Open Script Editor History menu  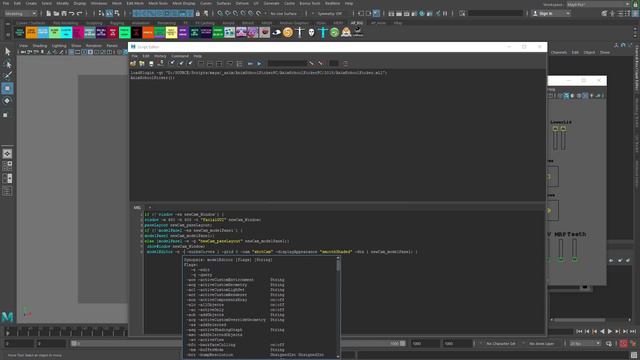click(x=160, y=56)
